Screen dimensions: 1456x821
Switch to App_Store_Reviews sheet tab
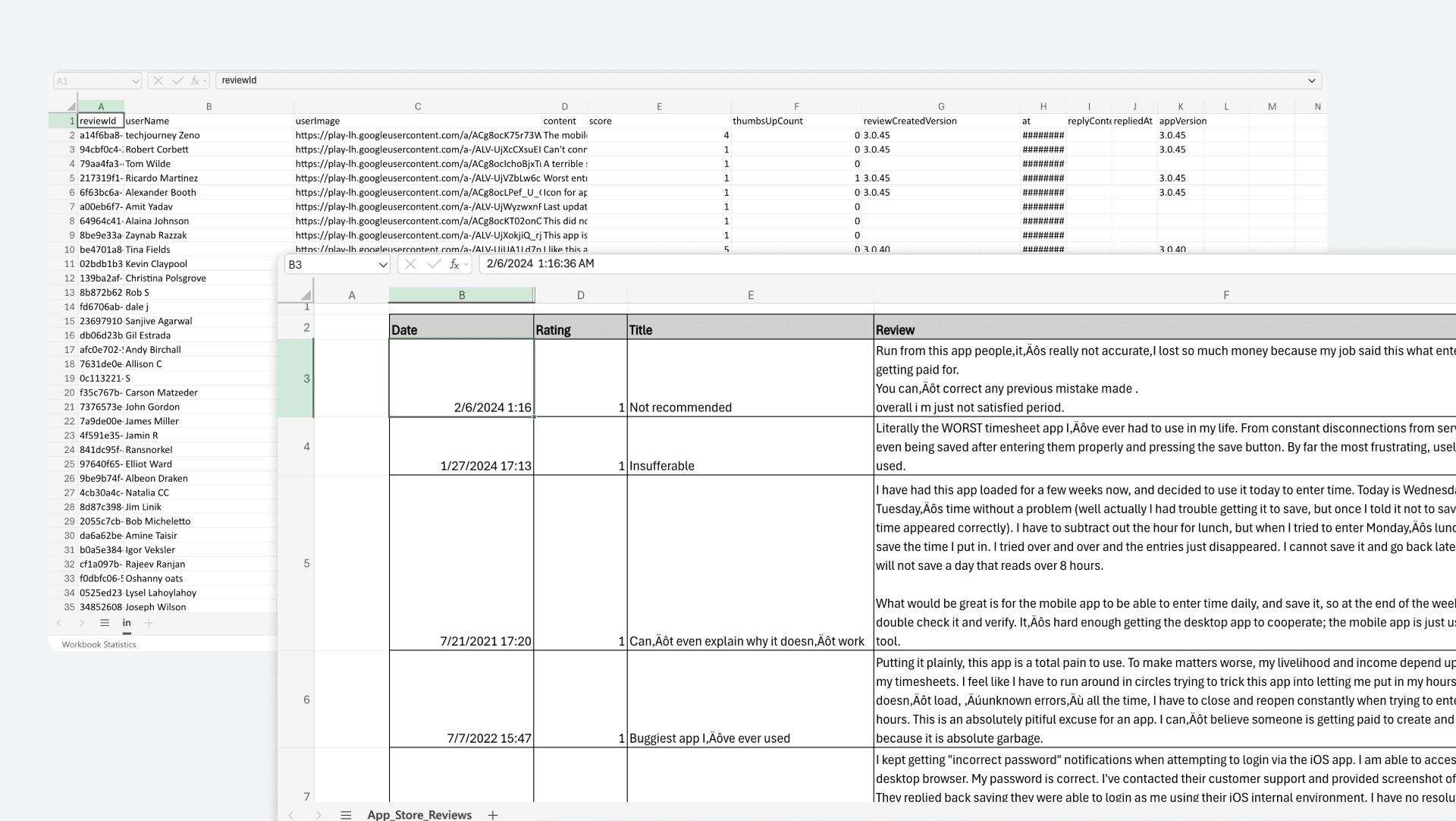419,814
